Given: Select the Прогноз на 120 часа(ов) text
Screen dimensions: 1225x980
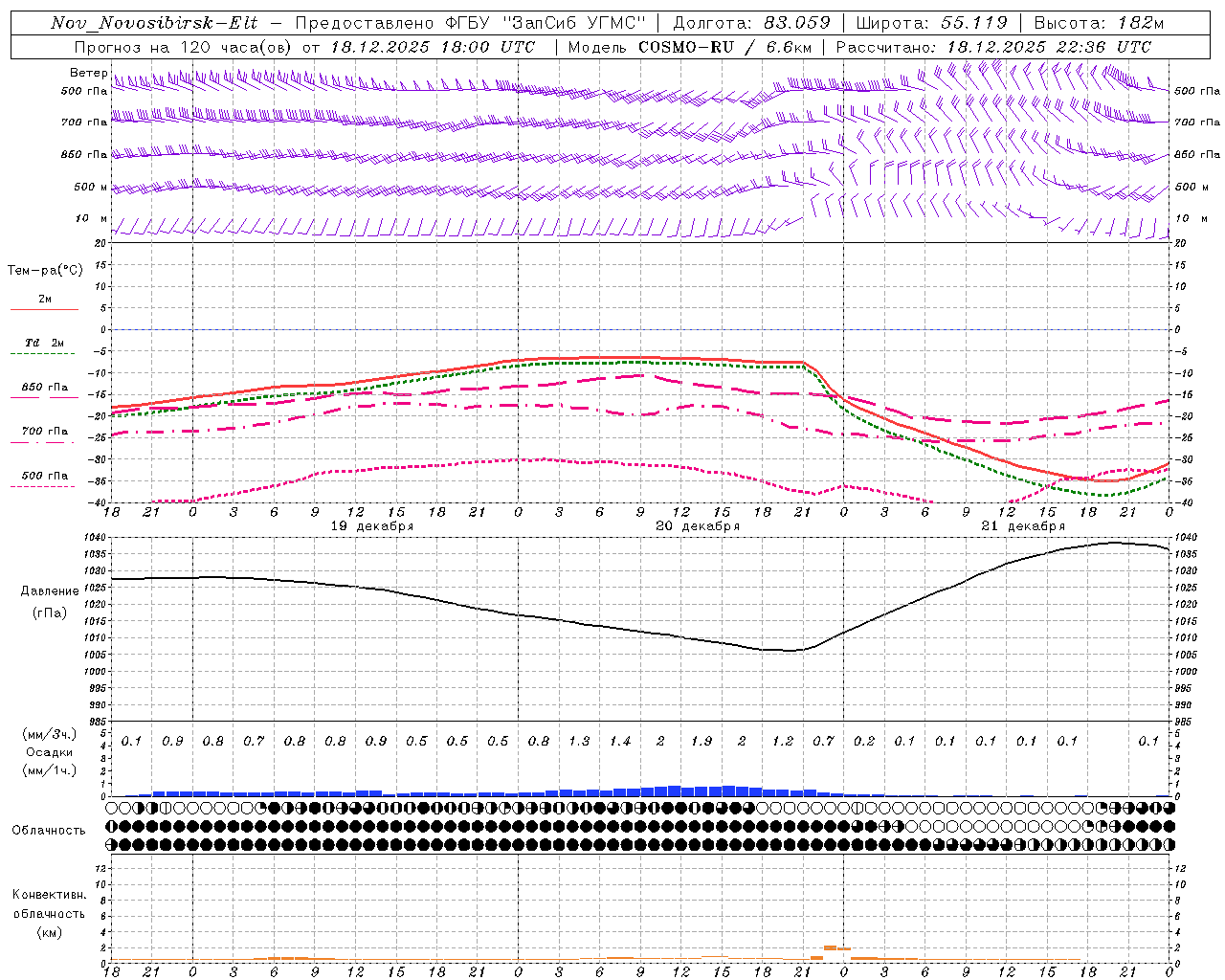Looking at the screenshot, I should click(x=184, y=47).
